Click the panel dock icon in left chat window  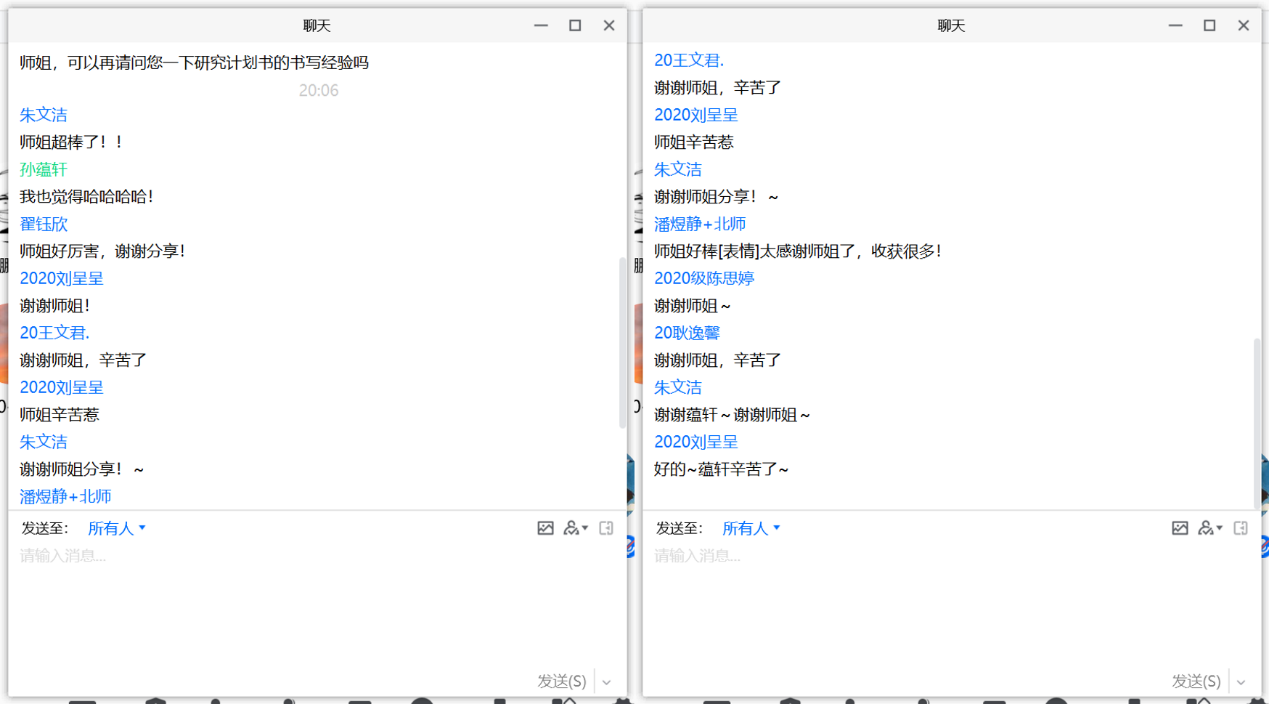tap(606, 528)
